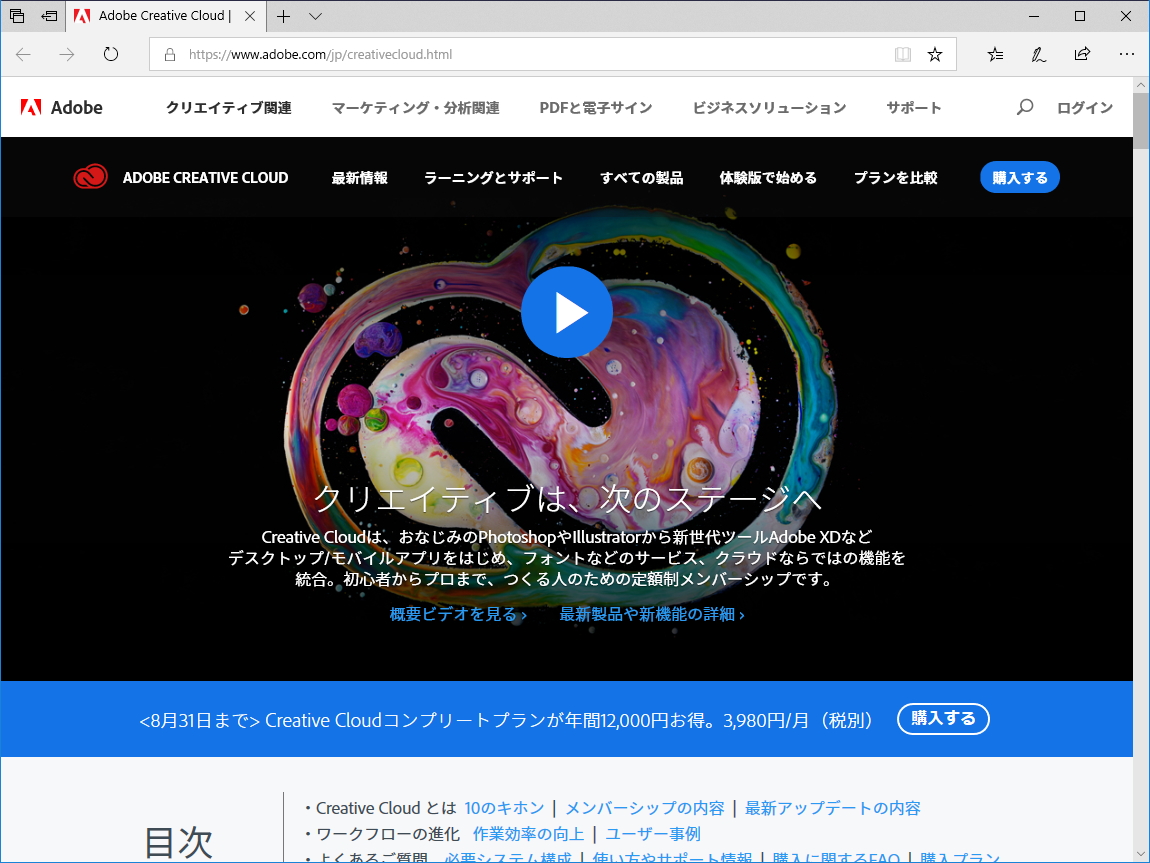Viewport: 1150px width, 863px height.
Task: Toggle reading view in the address bar
Action: click(902, 55)
